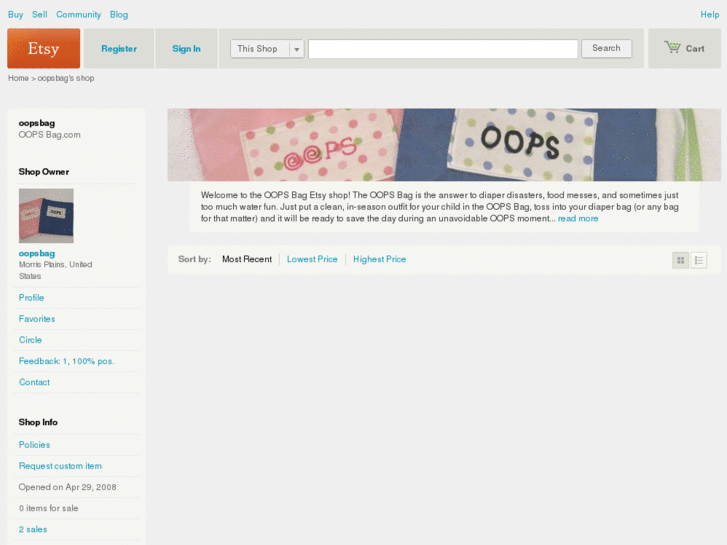Open the 'This Shop' search scope dropdown
The height and width of the screenshot is (545, 727).
[267, 49]
